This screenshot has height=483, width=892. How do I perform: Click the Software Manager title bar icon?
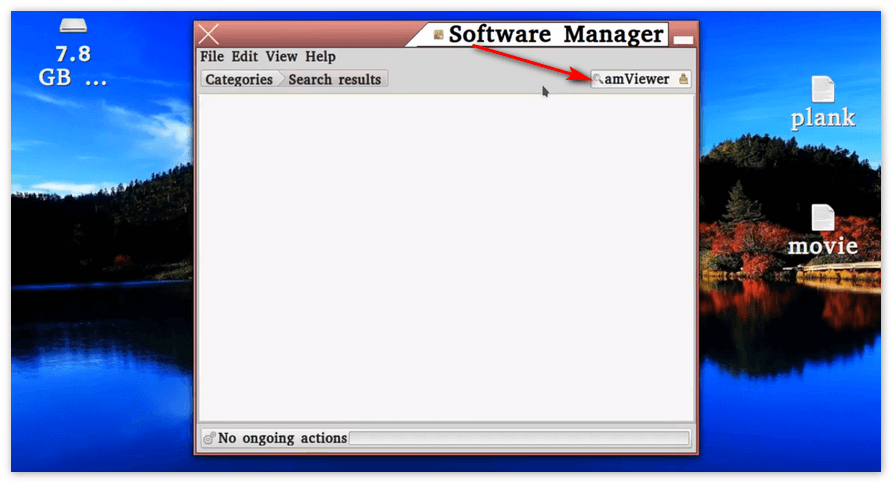pos(438,35)
